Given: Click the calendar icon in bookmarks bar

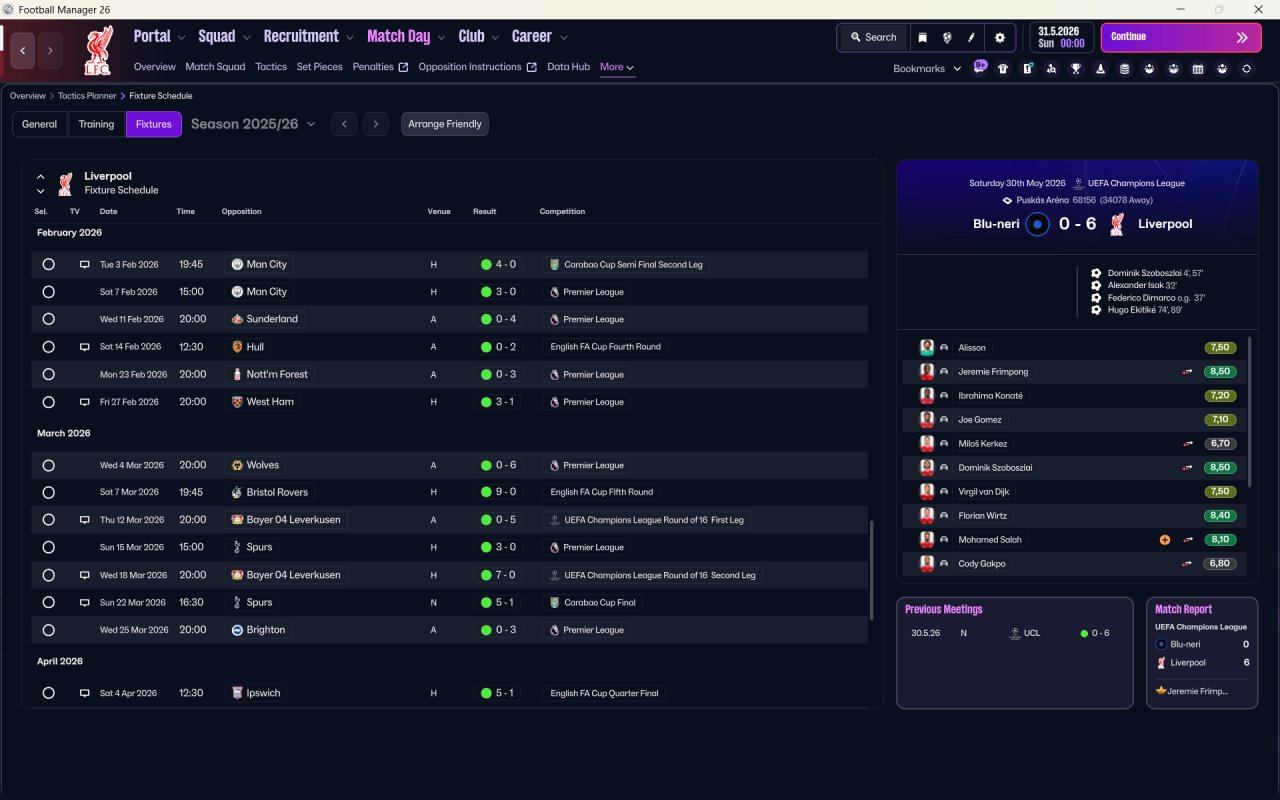Looking at the screenshot, I should (1198, 69).
